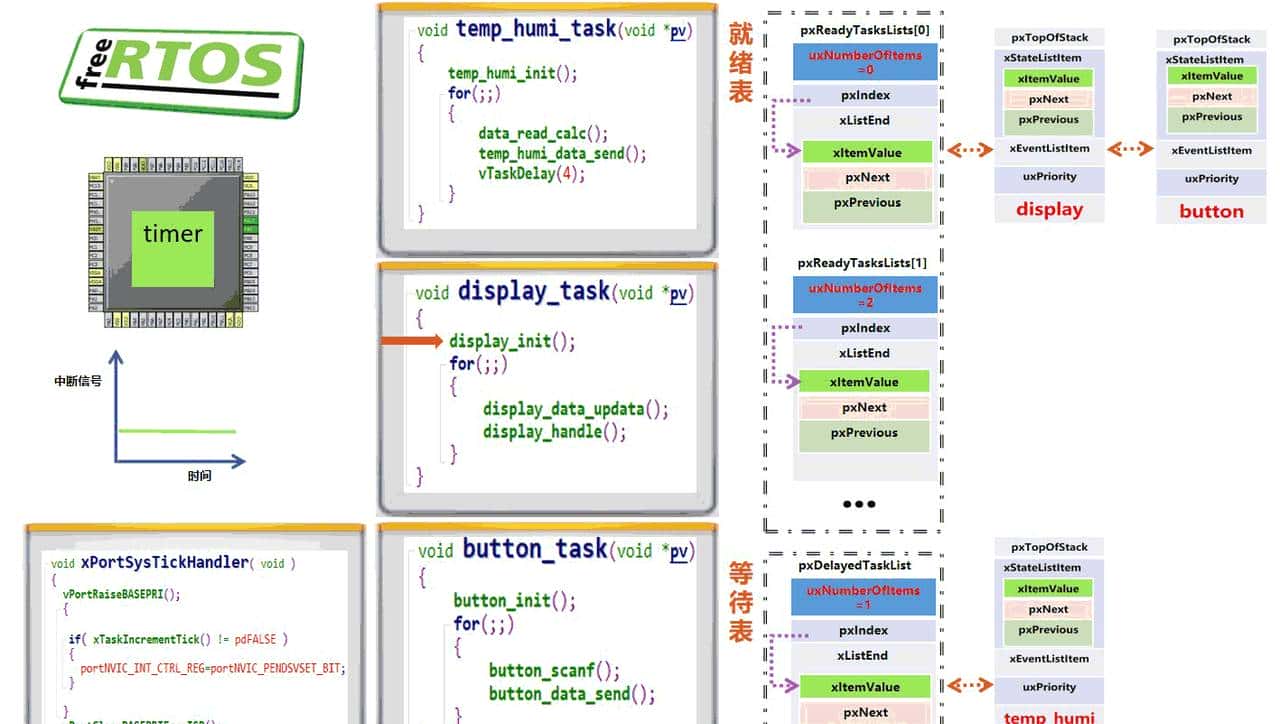This screenshot has height=724, width=1280.
Task: Select the button_init(); code line
Action: point(515,601)
